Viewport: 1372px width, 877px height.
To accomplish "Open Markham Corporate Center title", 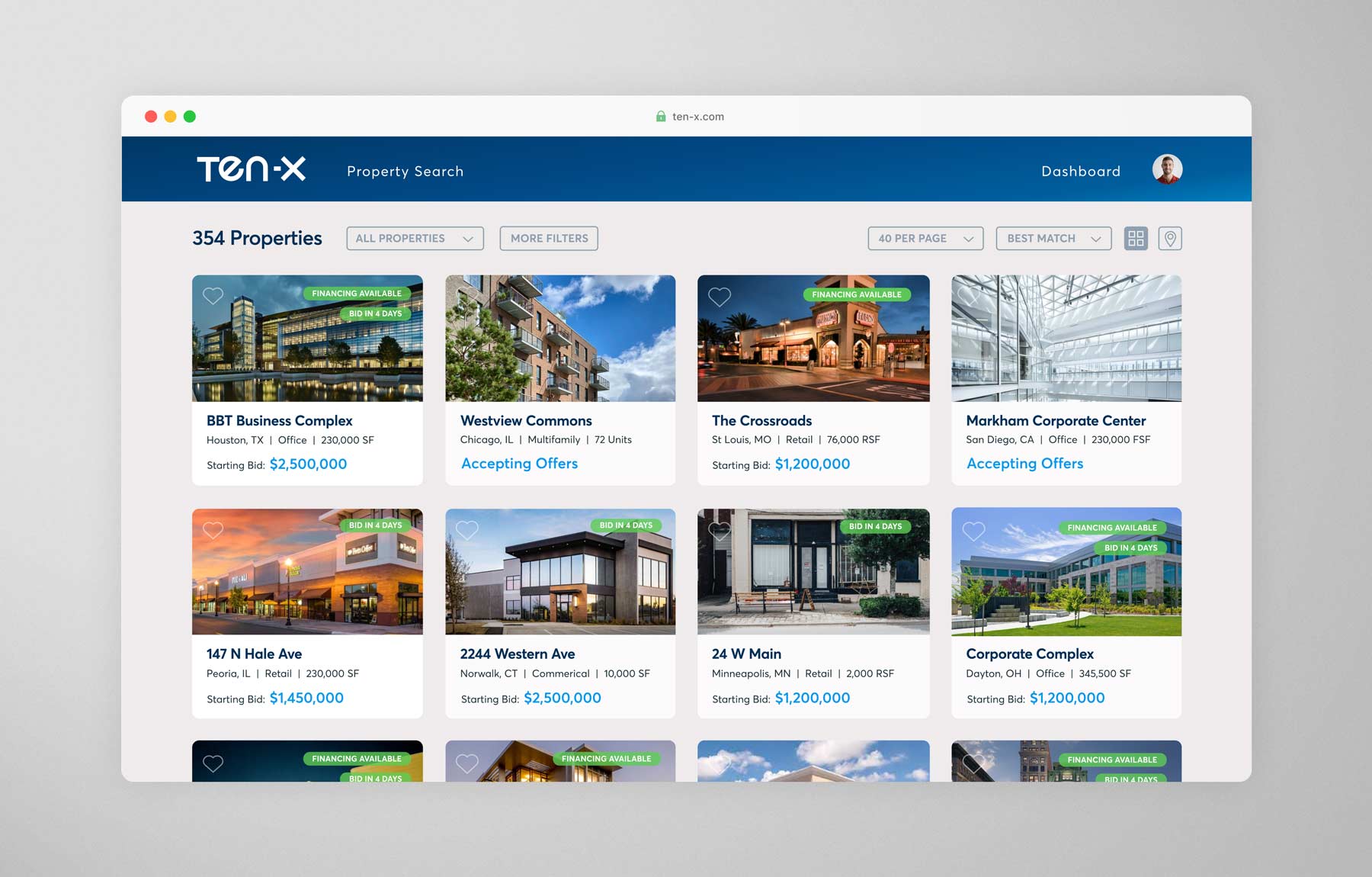I will pyautogui.click(x=1056, y=420).
